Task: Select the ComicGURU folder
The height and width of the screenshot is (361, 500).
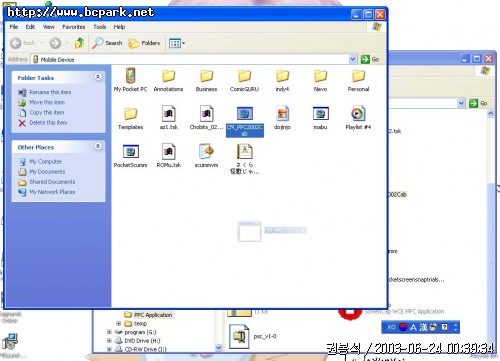Action: [x=244, y=79]
